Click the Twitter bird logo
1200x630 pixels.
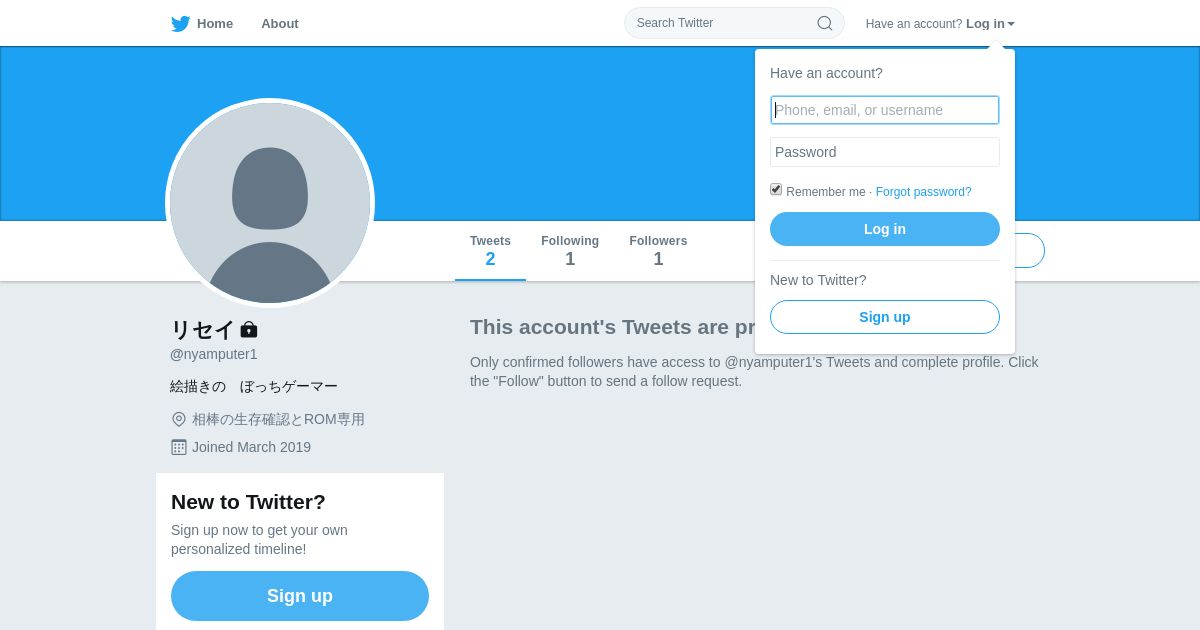(180, 24)
